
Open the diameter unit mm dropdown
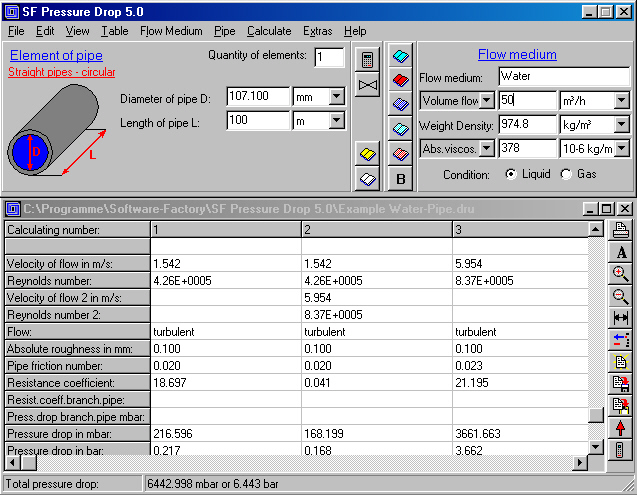click(x=336, y=96)
